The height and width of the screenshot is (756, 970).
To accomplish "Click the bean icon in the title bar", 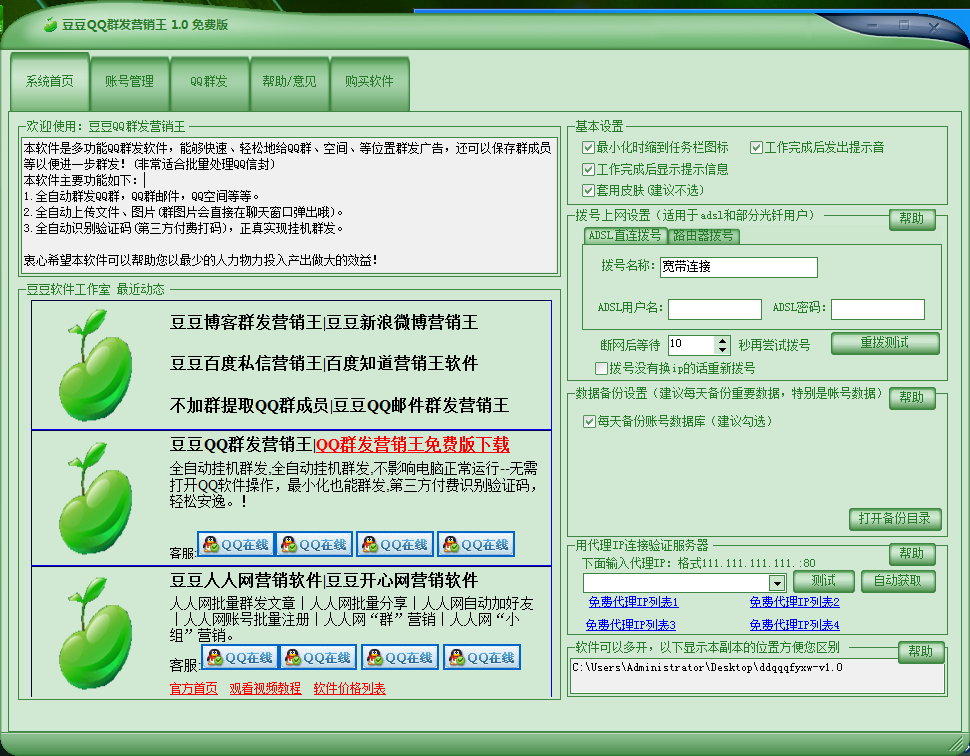I will pos(50,24).
